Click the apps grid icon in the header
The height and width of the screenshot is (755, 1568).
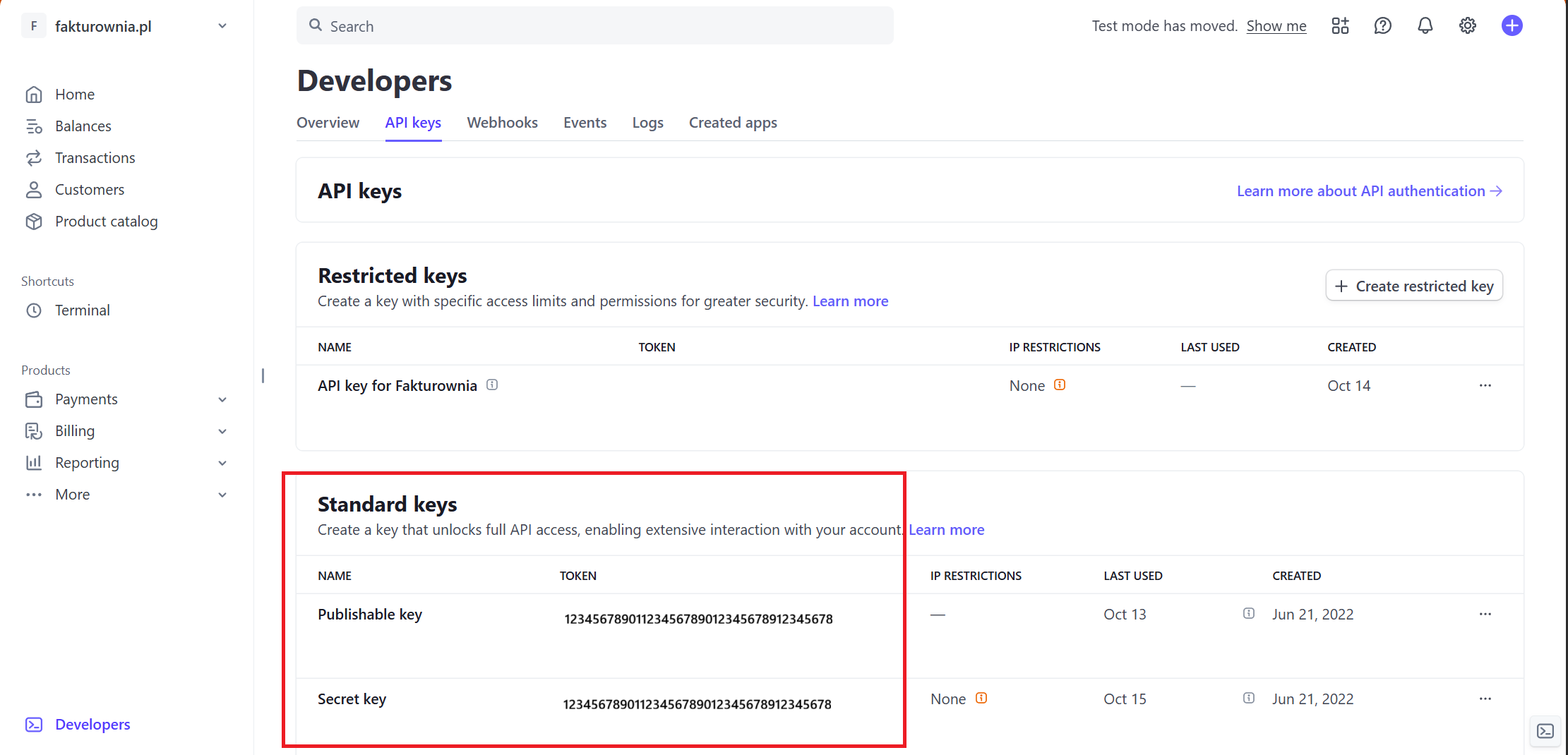[1340, 25]
